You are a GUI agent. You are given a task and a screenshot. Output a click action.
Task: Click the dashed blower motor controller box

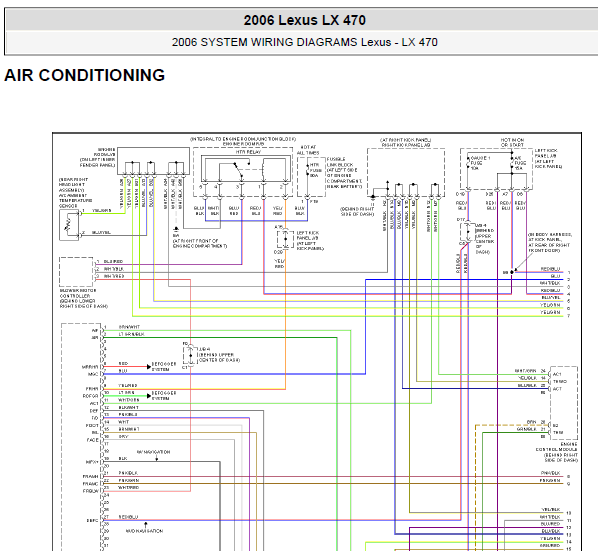tap(76, 271)
